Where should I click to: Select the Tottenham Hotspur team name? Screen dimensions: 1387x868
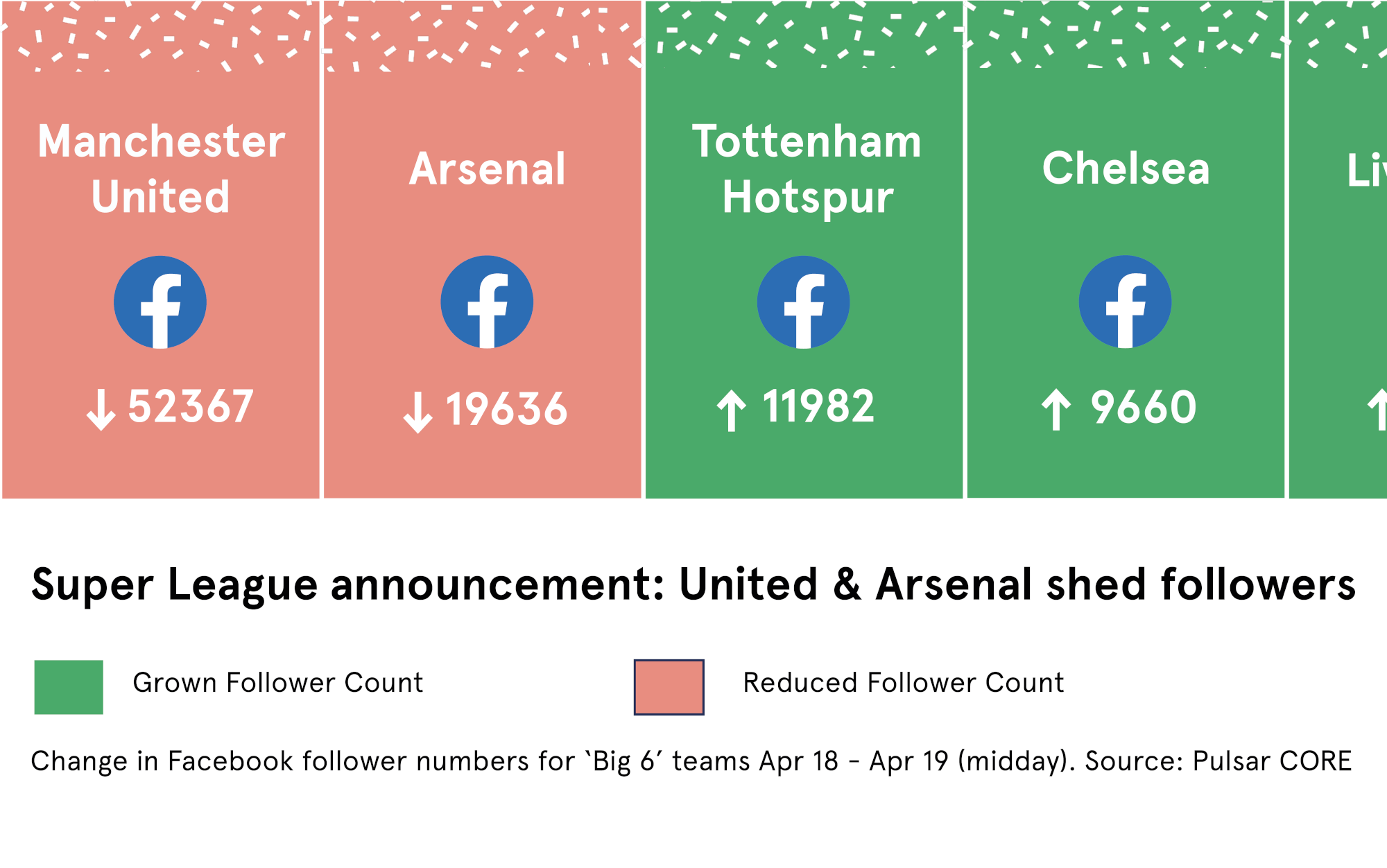coord(807,169)
